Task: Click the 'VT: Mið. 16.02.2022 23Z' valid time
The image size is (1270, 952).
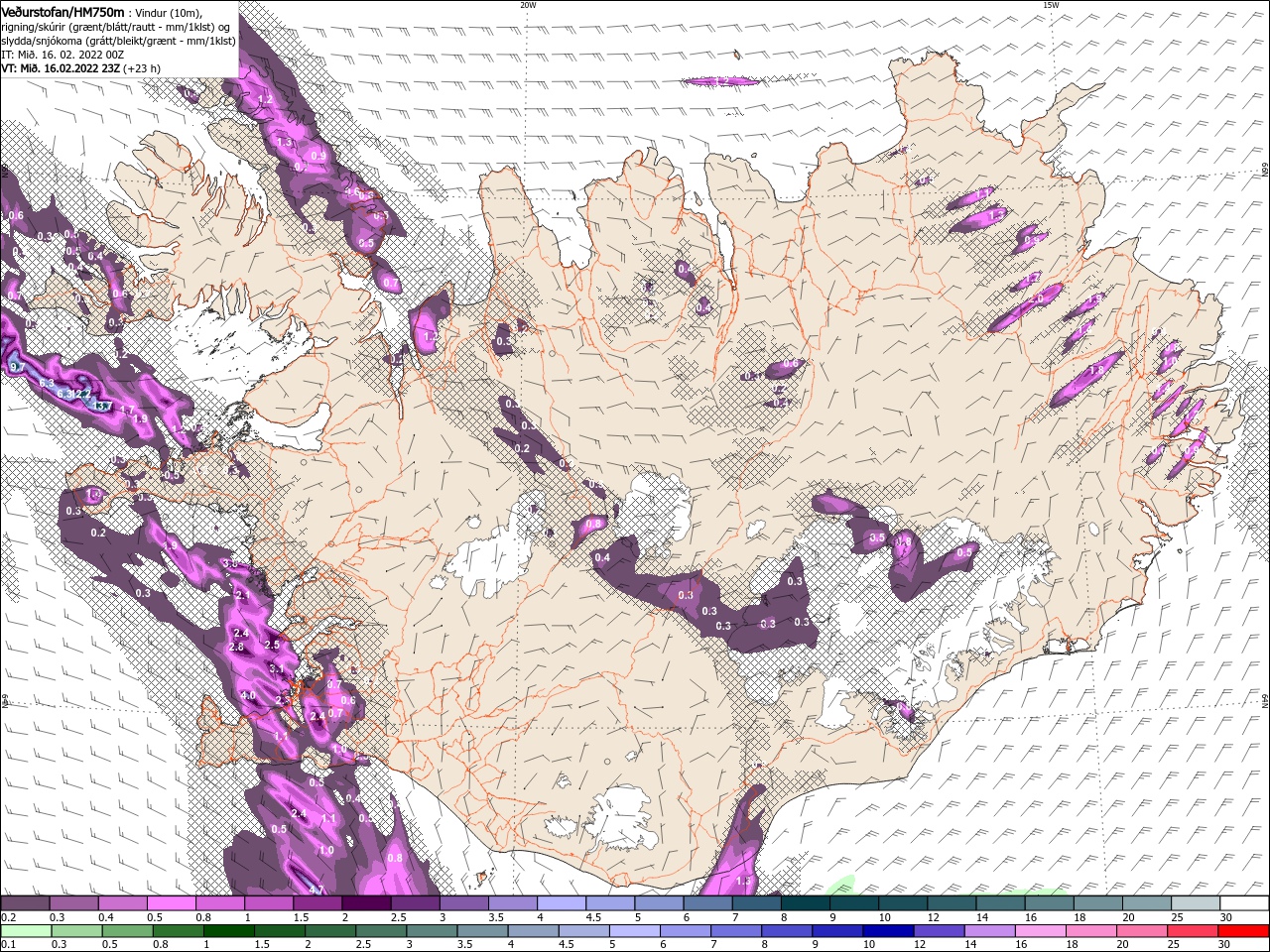Action: (61, 68)
